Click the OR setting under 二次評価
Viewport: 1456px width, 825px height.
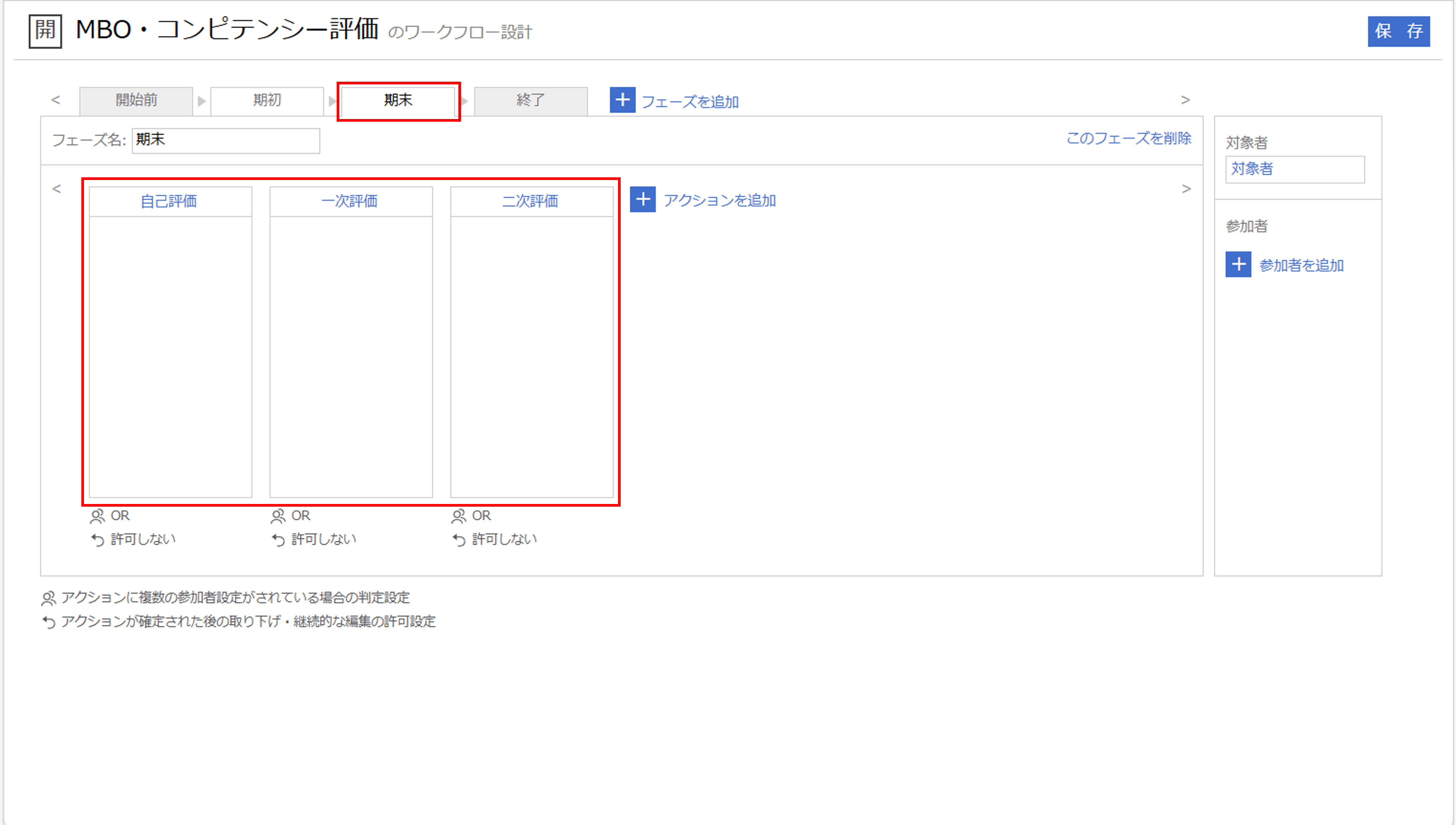point(482,516)
